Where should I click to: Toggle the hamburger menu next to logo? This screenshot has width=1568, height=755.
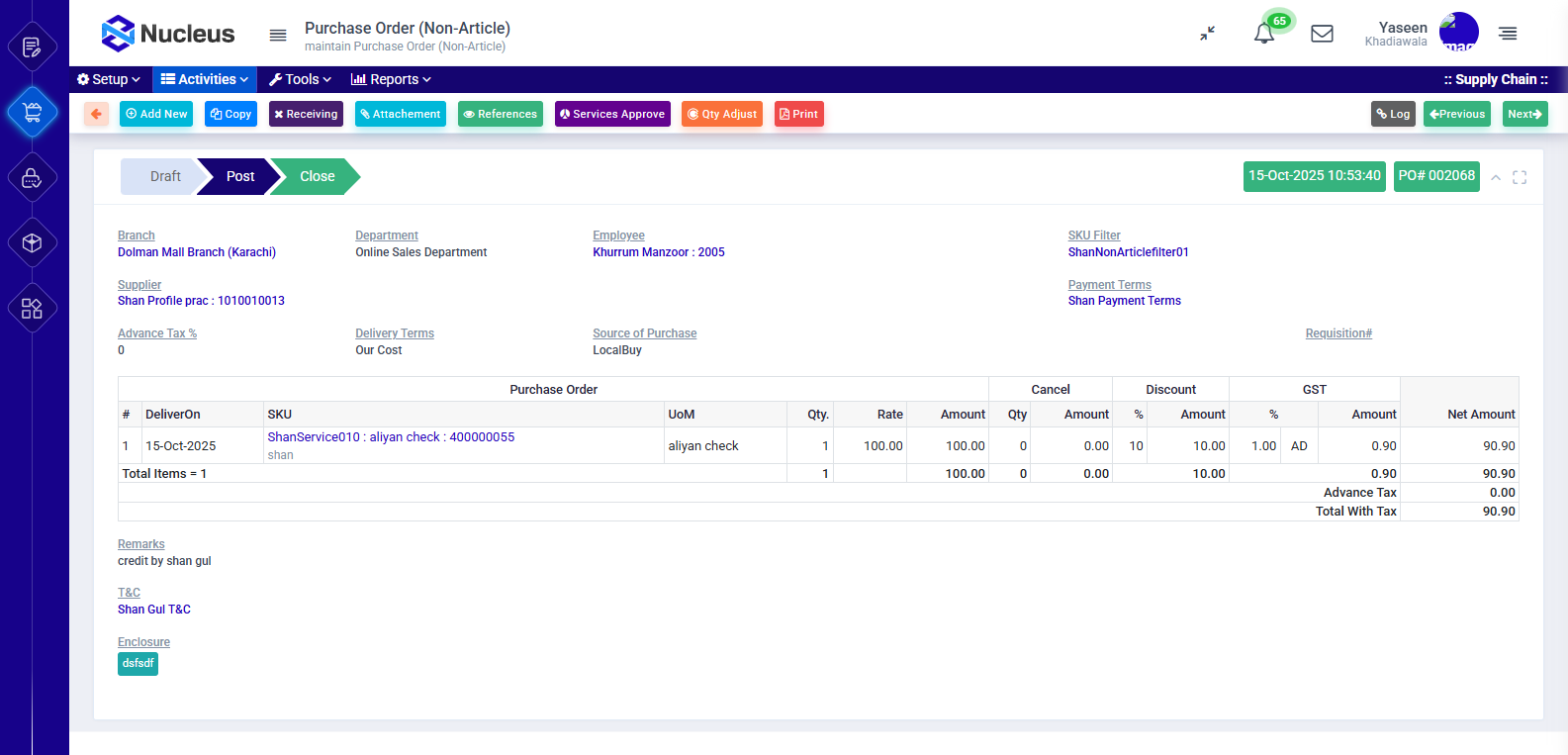(x=278, y=35)
